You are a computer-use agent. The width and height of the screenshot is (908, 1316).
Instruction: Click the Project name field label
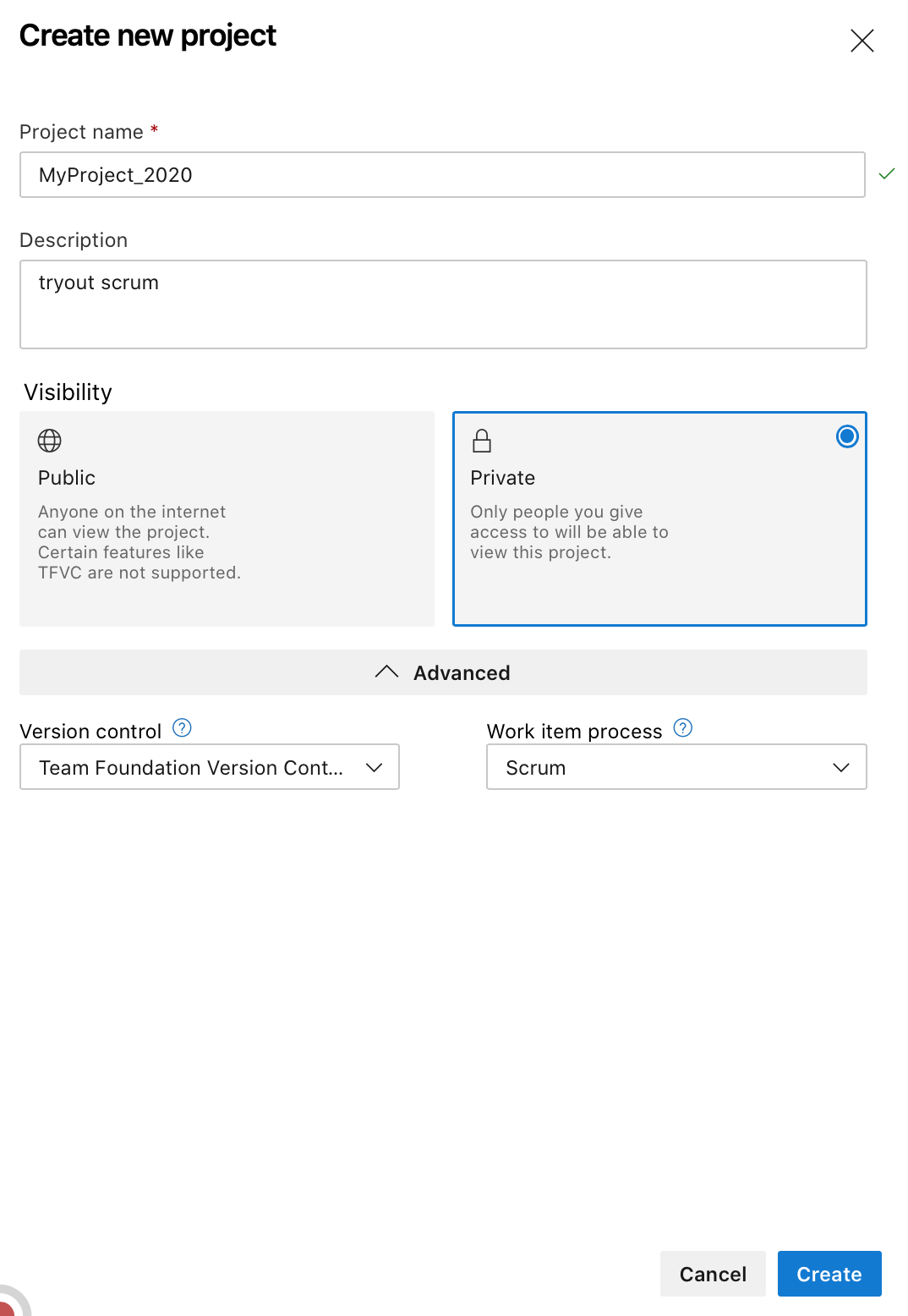point(81,132)
